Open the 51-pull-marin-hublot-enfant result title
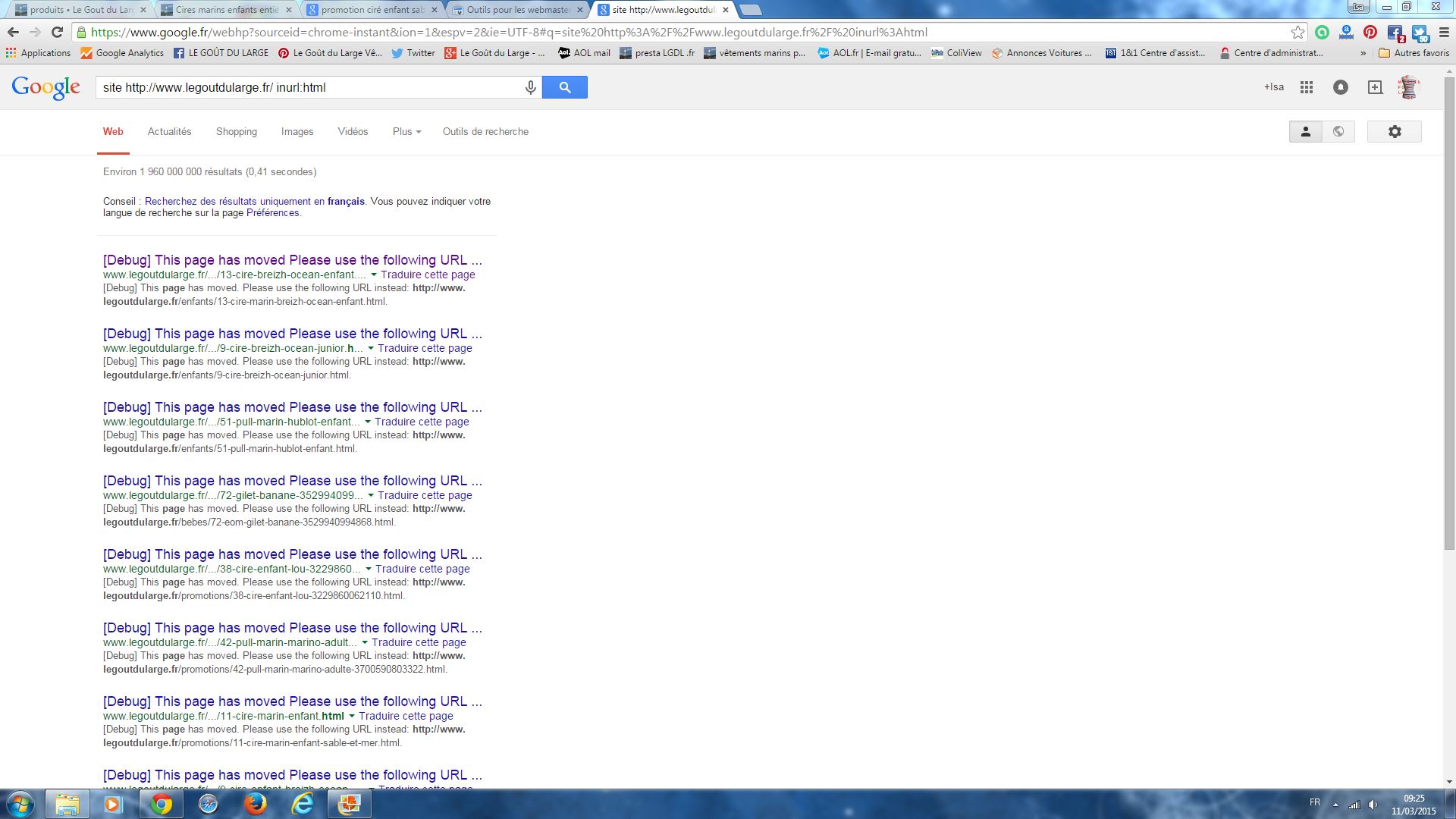Screen dimensions: 1456x819 [x=293, y=407]
